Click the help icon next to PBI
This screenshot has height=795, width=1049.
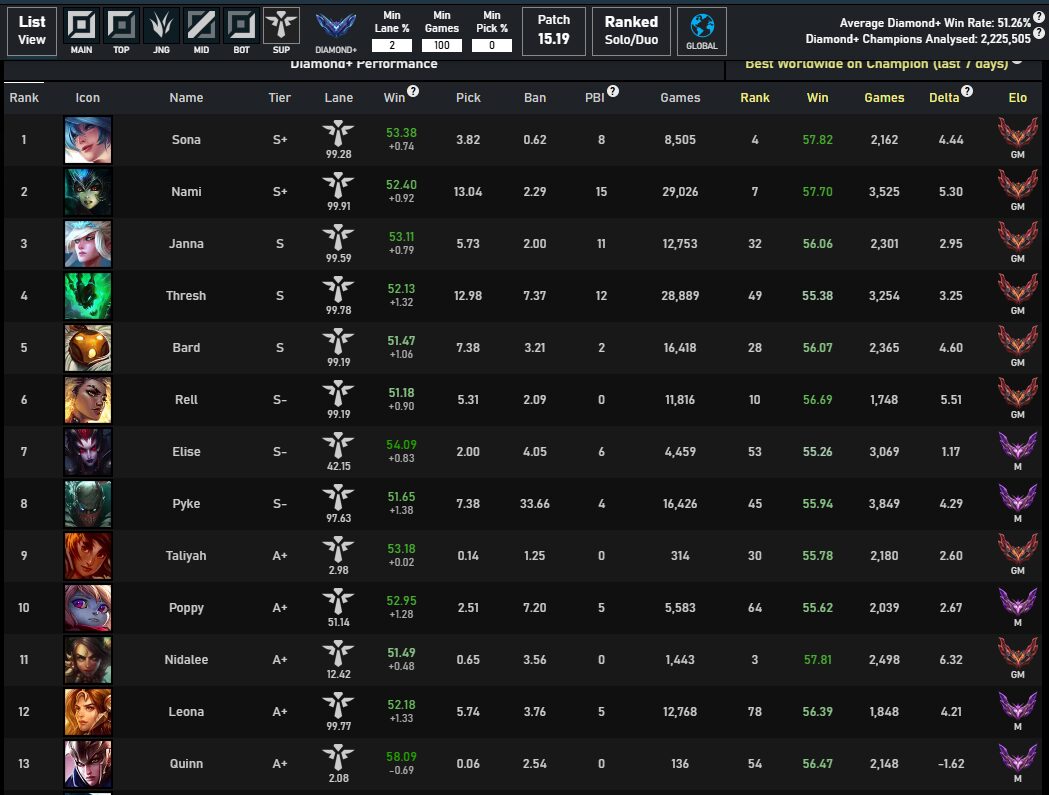613,91
